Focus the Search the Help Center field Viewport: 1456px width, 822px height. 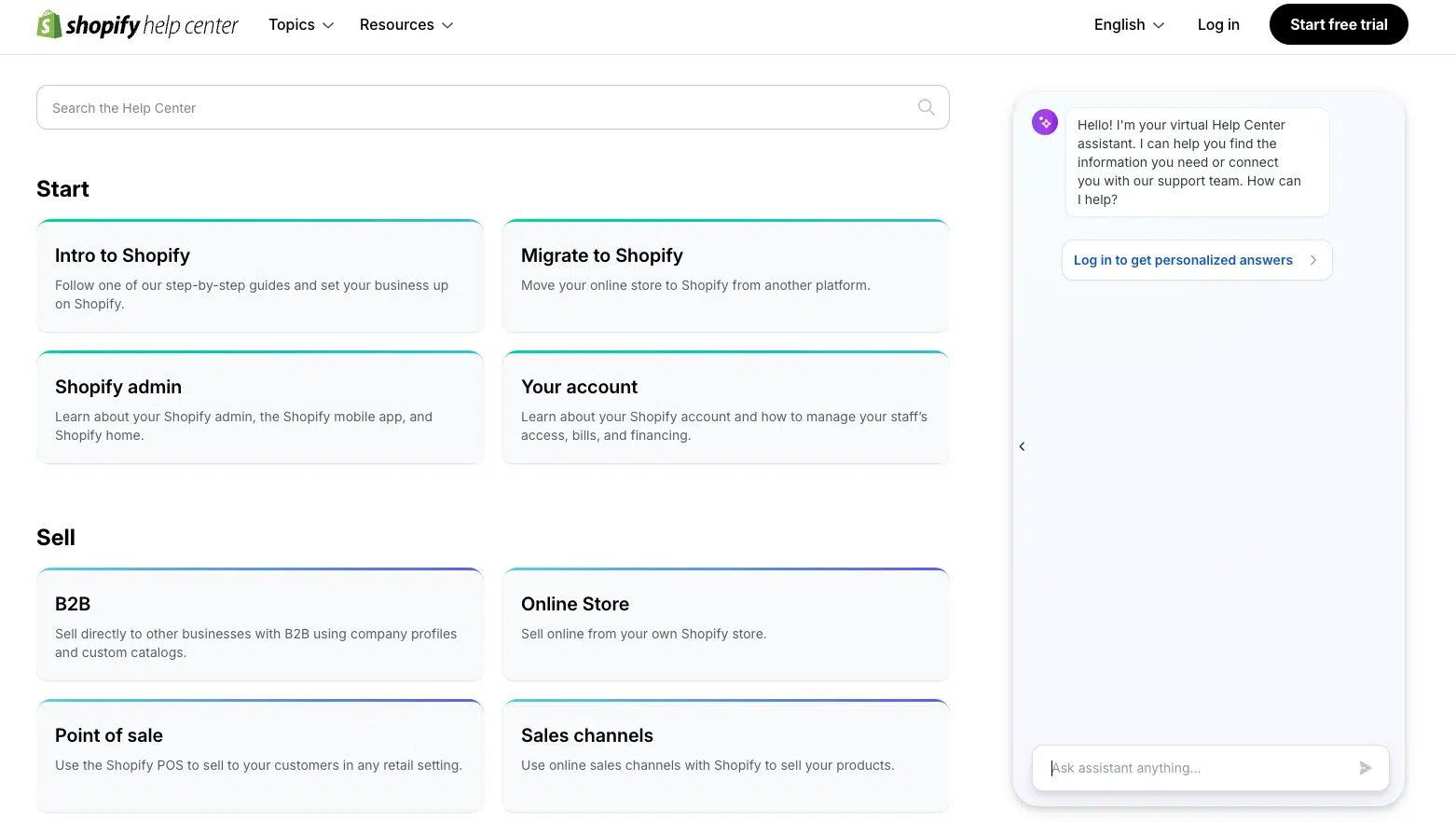coord(492,107)
